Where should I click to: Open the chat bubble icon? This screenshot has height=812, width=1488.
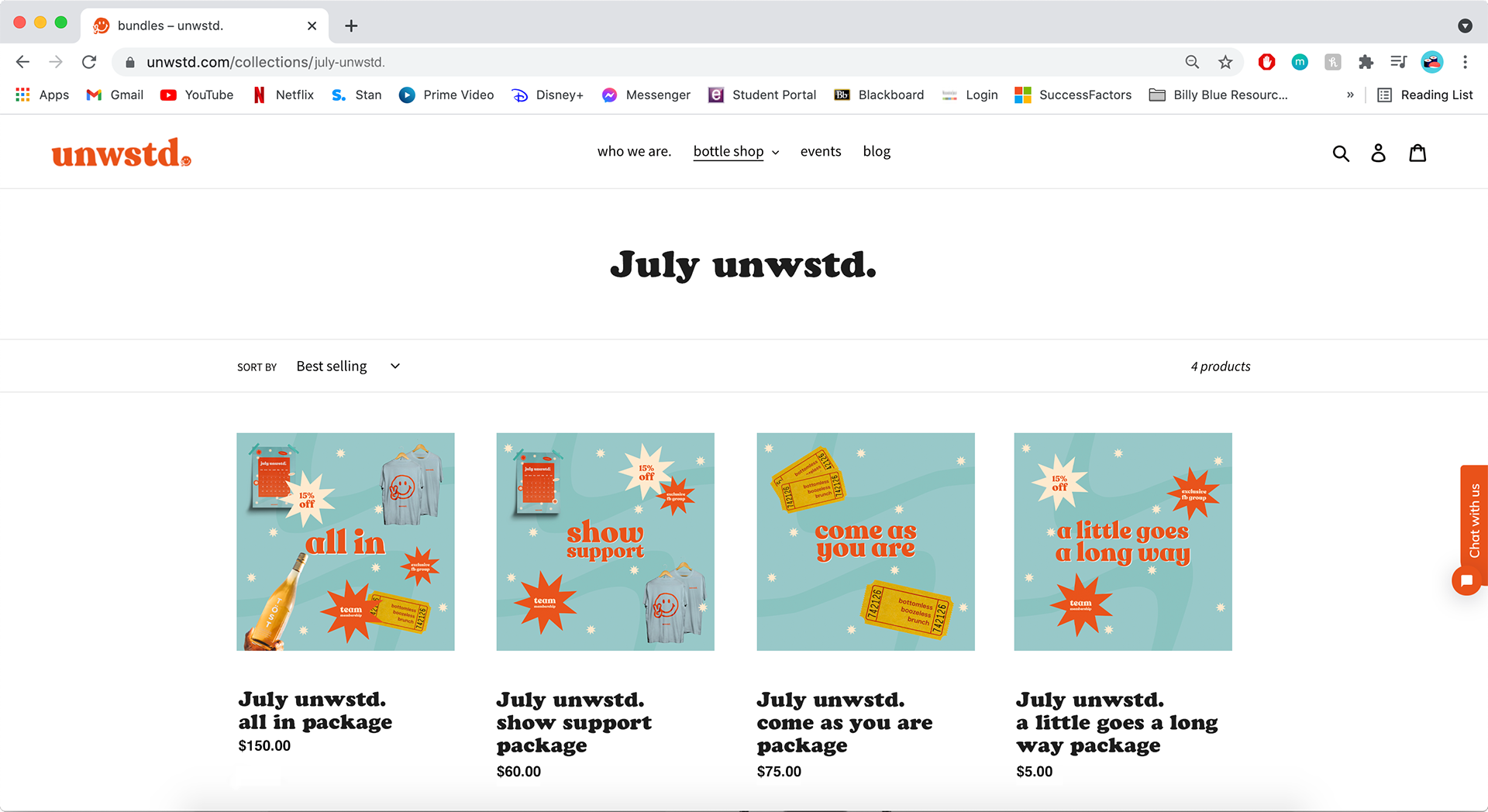[1466, 580]
